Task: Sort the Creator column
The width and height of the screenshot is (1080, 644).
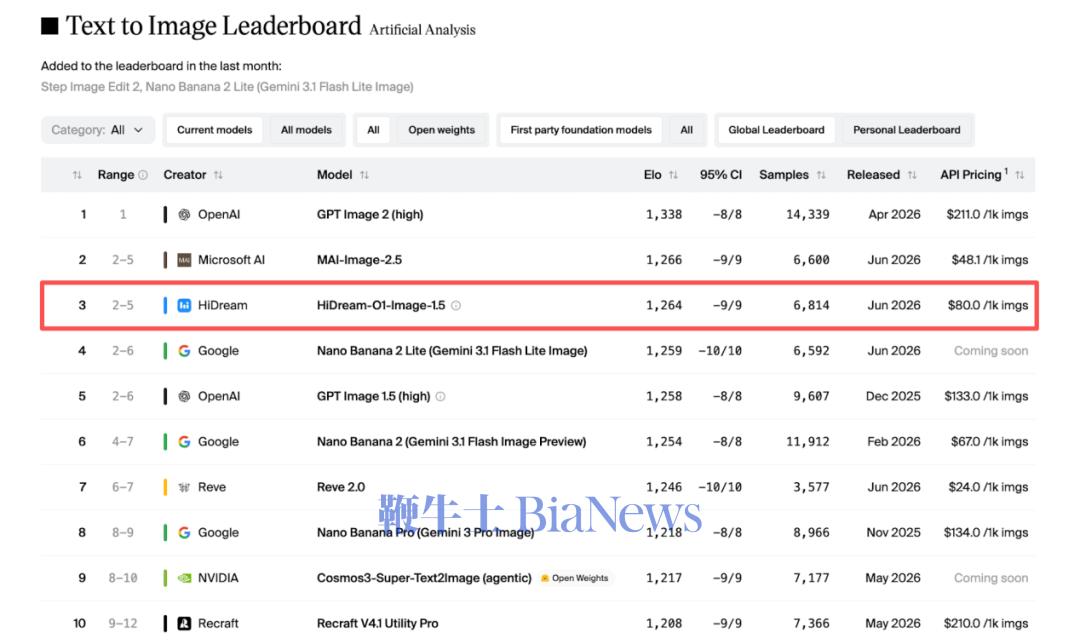Action: [218, 175]
